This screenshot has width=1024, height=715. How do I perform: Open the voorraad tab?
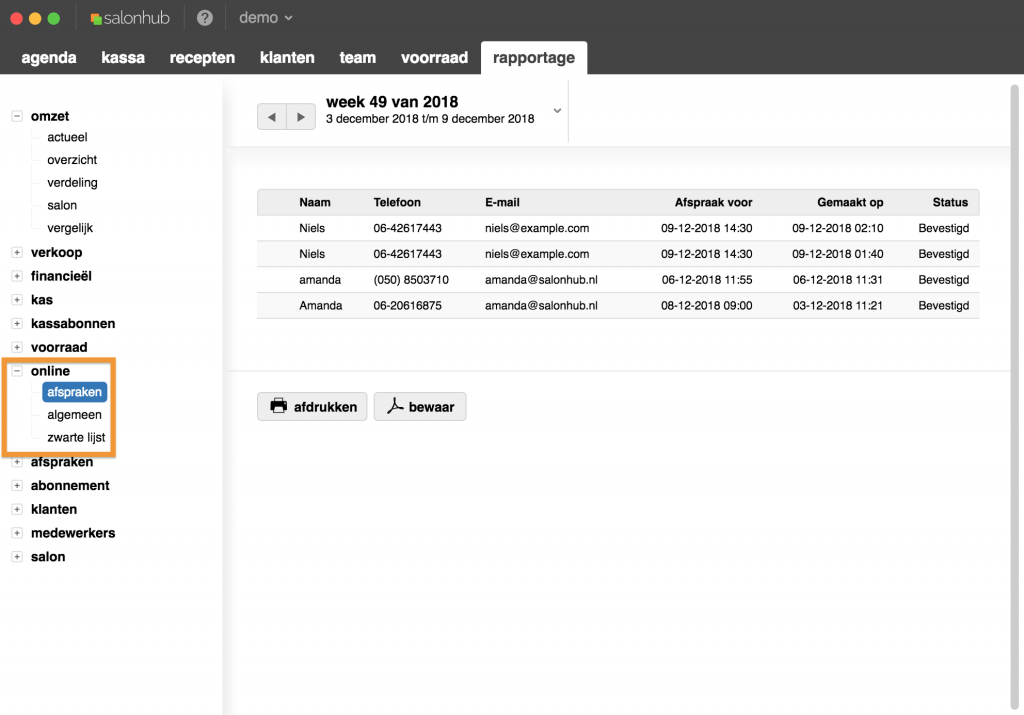tap(434, 58)
